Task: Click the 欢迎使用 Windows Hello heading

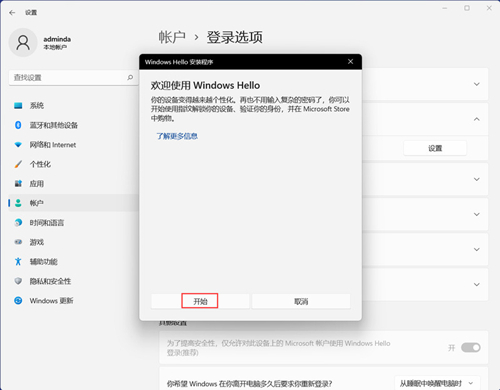Action: (205, 85)
